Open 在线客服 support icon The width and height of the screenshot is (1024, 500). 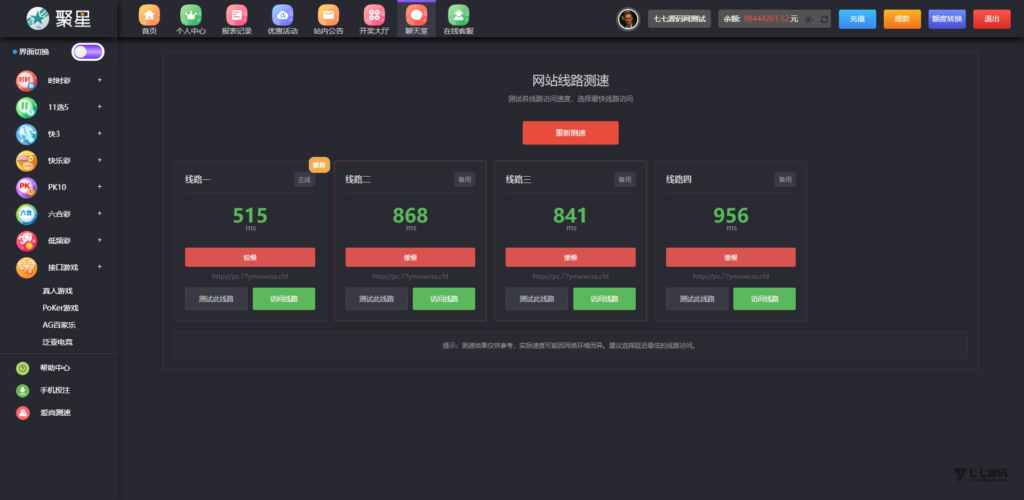click(x=458, y=15)
